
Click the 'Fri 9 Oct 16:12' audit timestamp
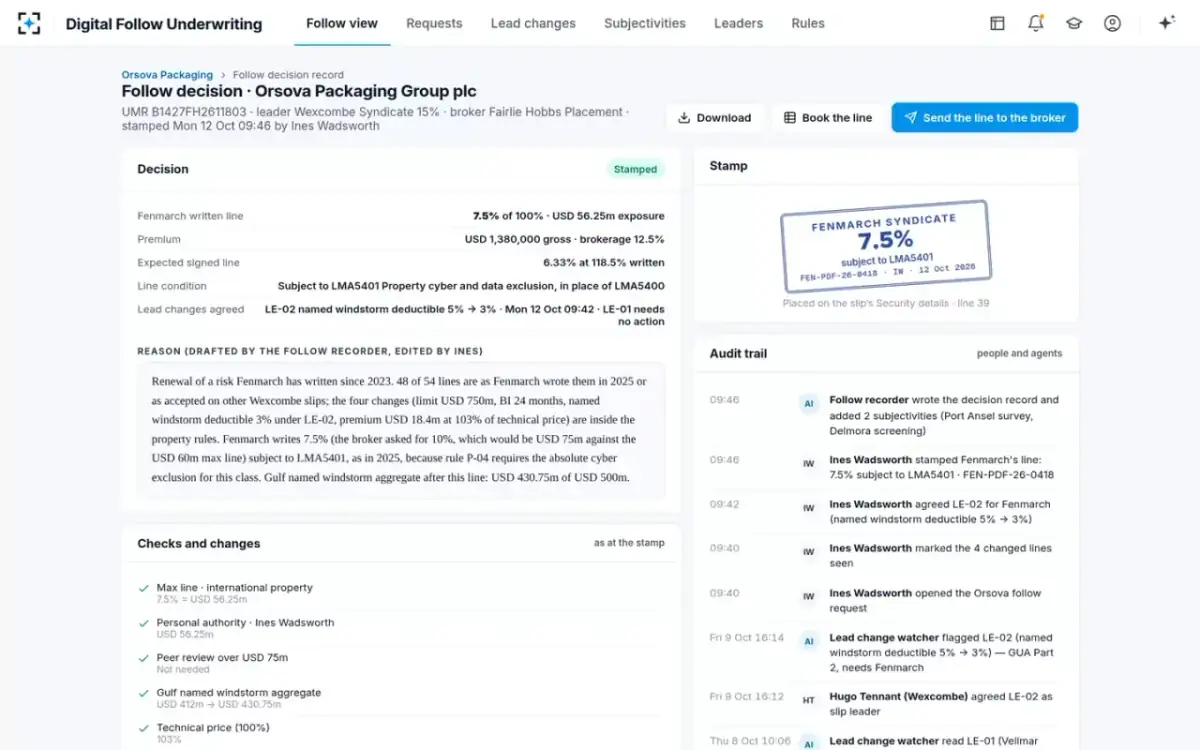coord(747,697)
